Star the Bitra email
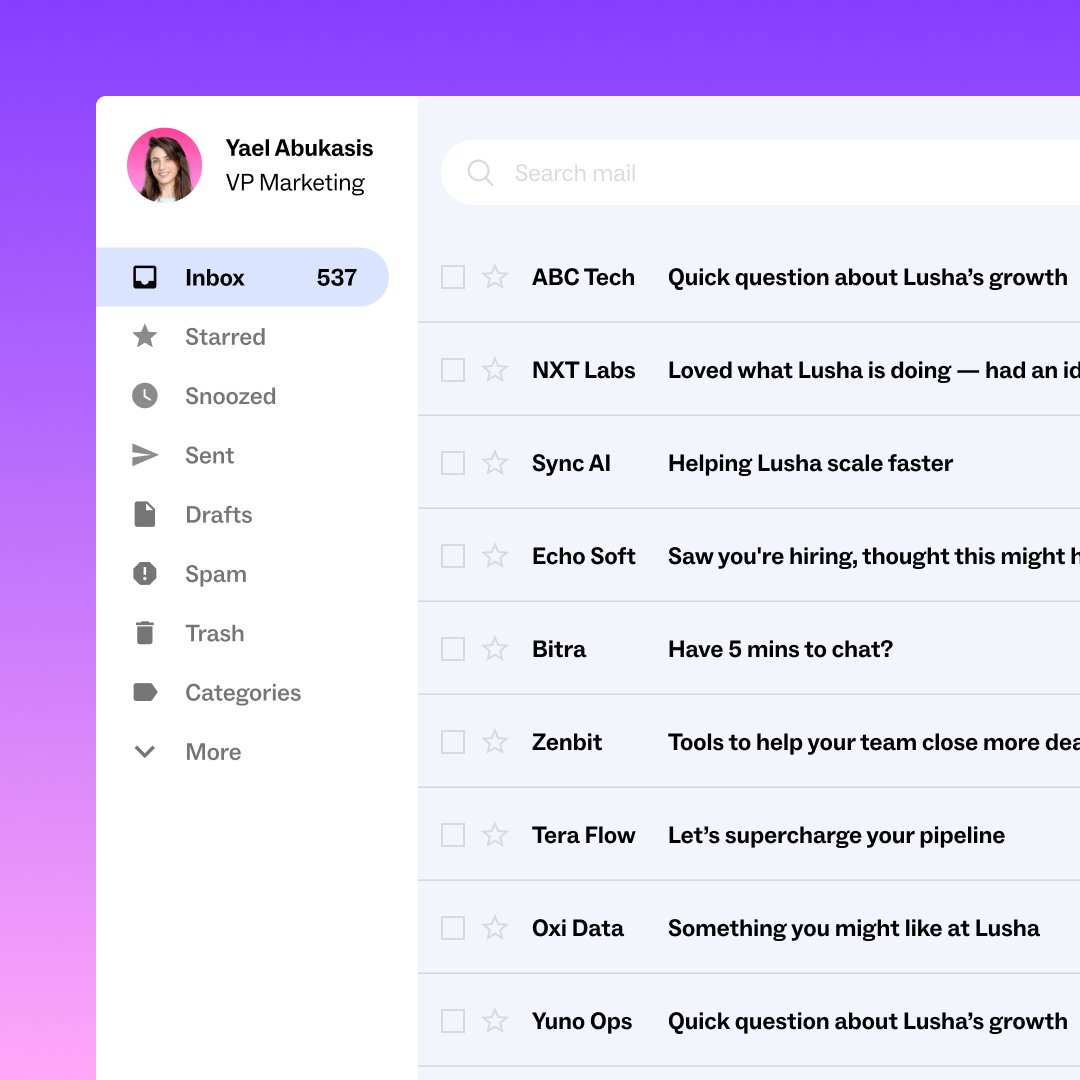The image size is (1080, 1080). pyautogui.click(x=495, y=649)
